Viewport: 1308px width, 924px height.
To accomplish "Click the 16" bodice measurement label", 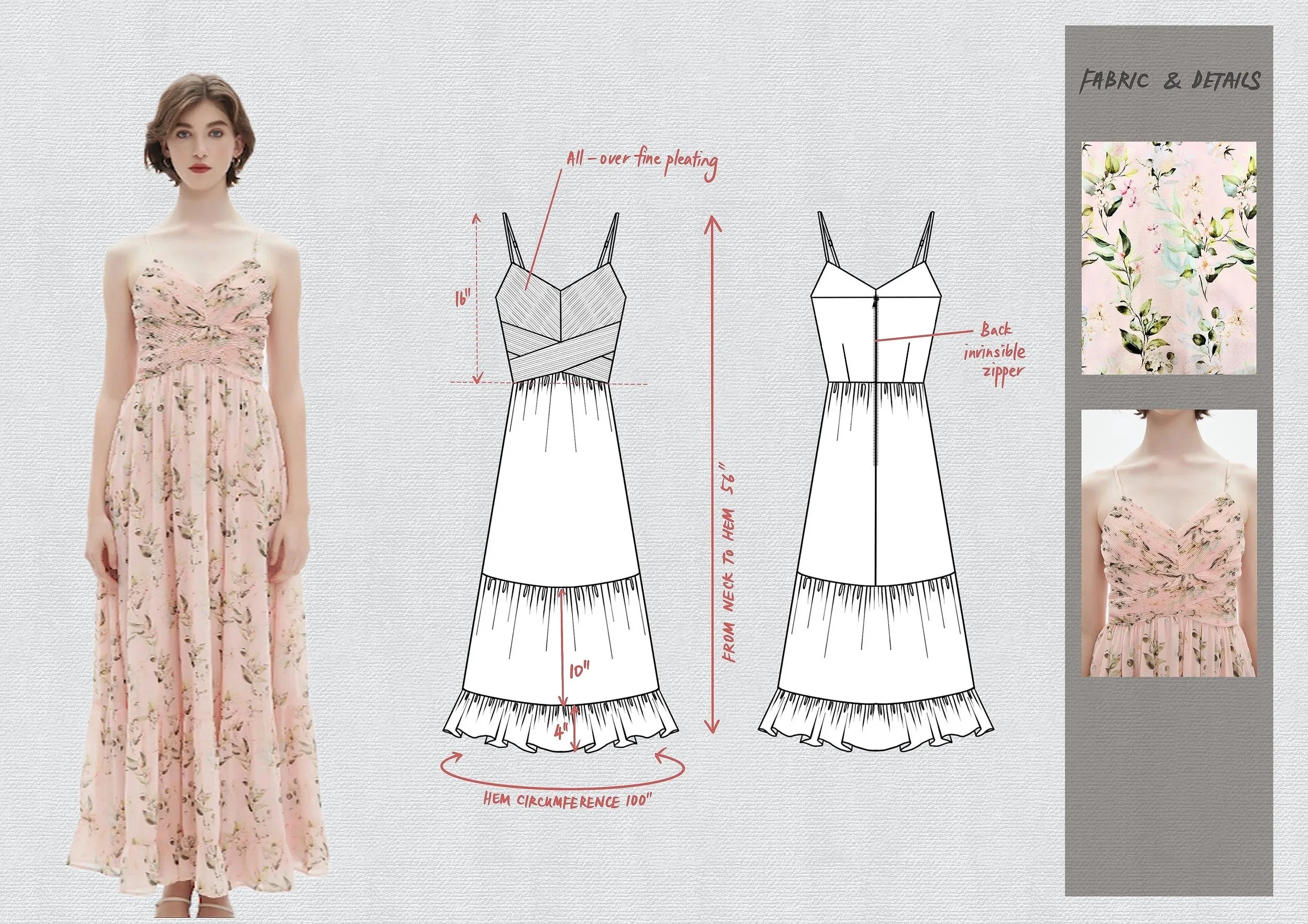I will [464, 300].
